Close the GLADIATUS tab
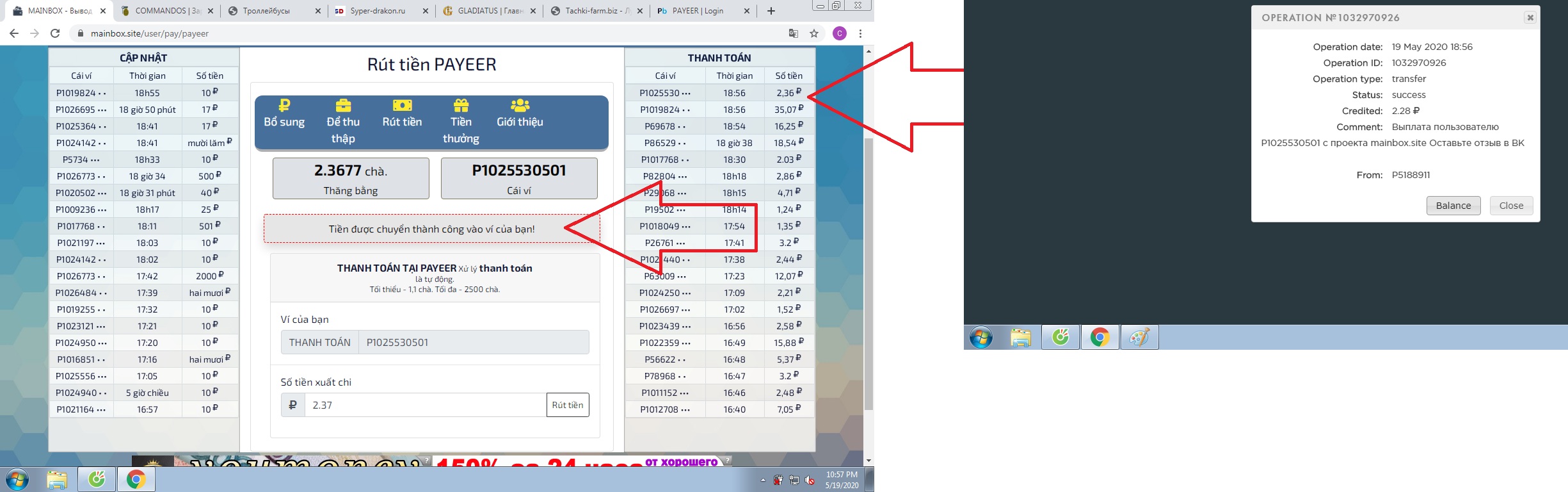 click(533, 11)
